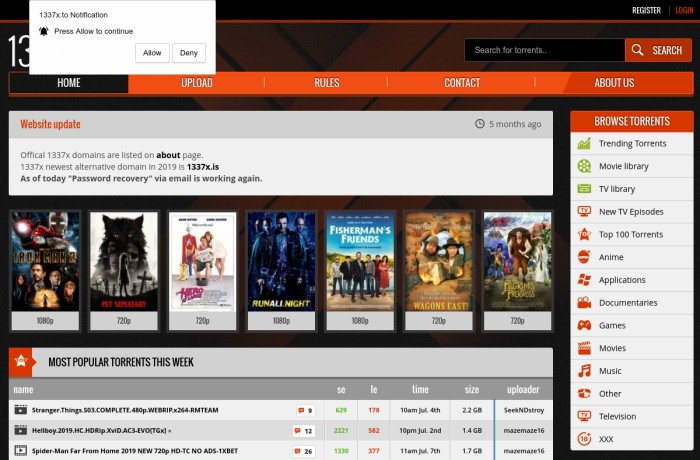This screenshot has height=460, width=700.
Task: Allow the 1337x.to notification
Action: click(152, 53)
